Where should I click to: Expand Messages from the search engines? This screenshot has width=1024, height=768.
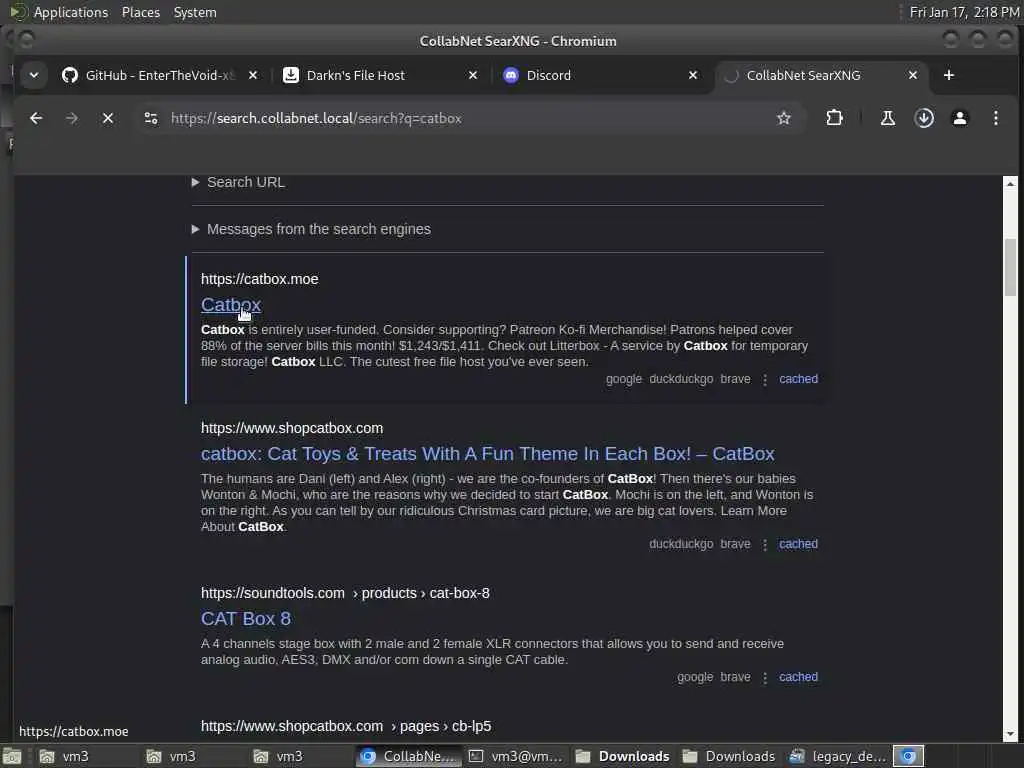(x=312, y=229)
